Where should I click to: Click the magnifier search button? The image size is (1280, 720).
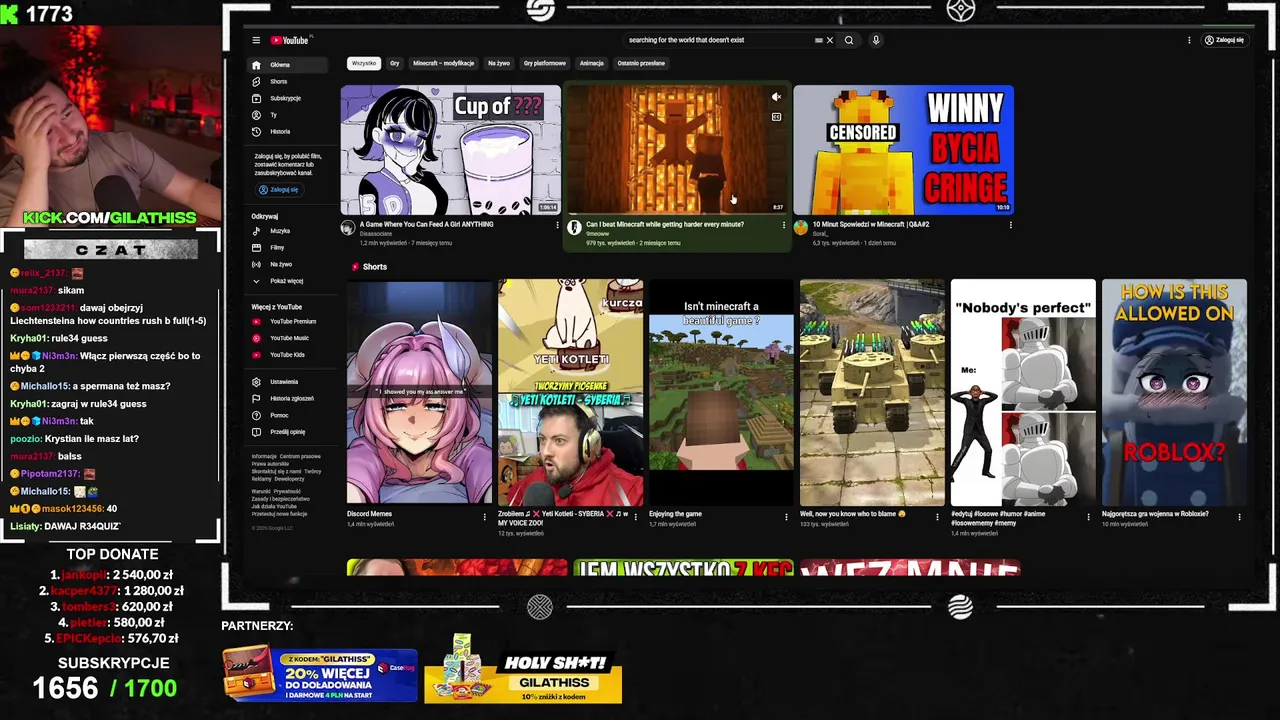pos(849,40)
